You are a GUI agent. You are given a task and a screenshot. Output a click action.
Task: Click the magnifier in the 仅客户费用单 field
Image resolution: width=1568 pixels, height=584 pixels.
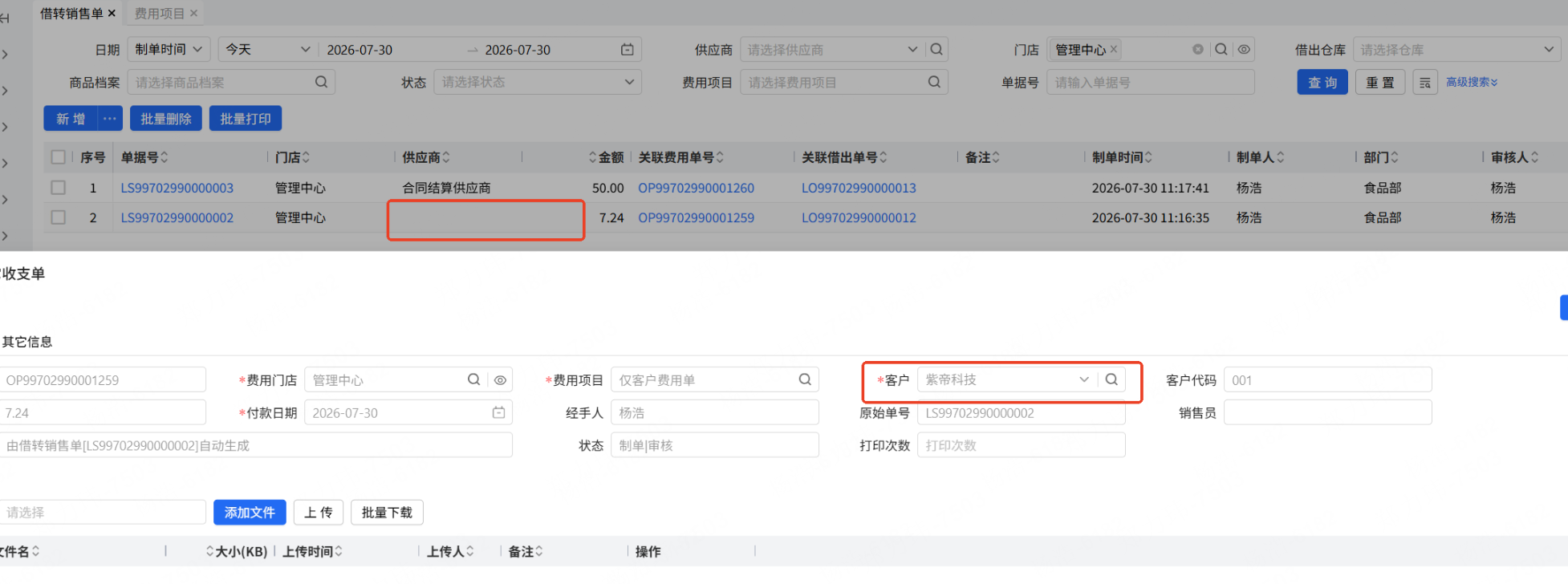pos(805,379)
